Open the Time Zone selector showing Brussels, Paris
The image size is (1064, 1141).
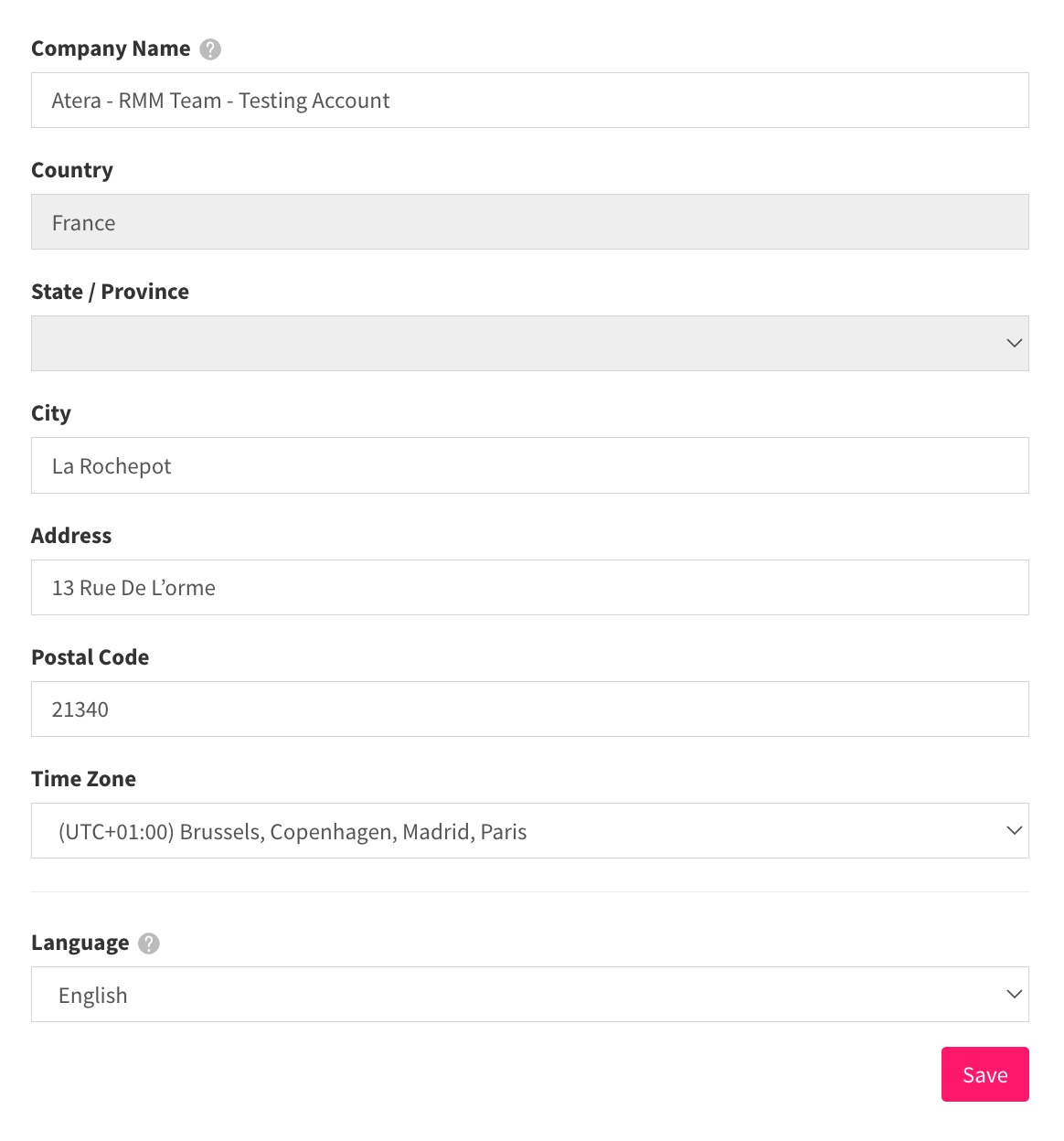pos(530,831)
